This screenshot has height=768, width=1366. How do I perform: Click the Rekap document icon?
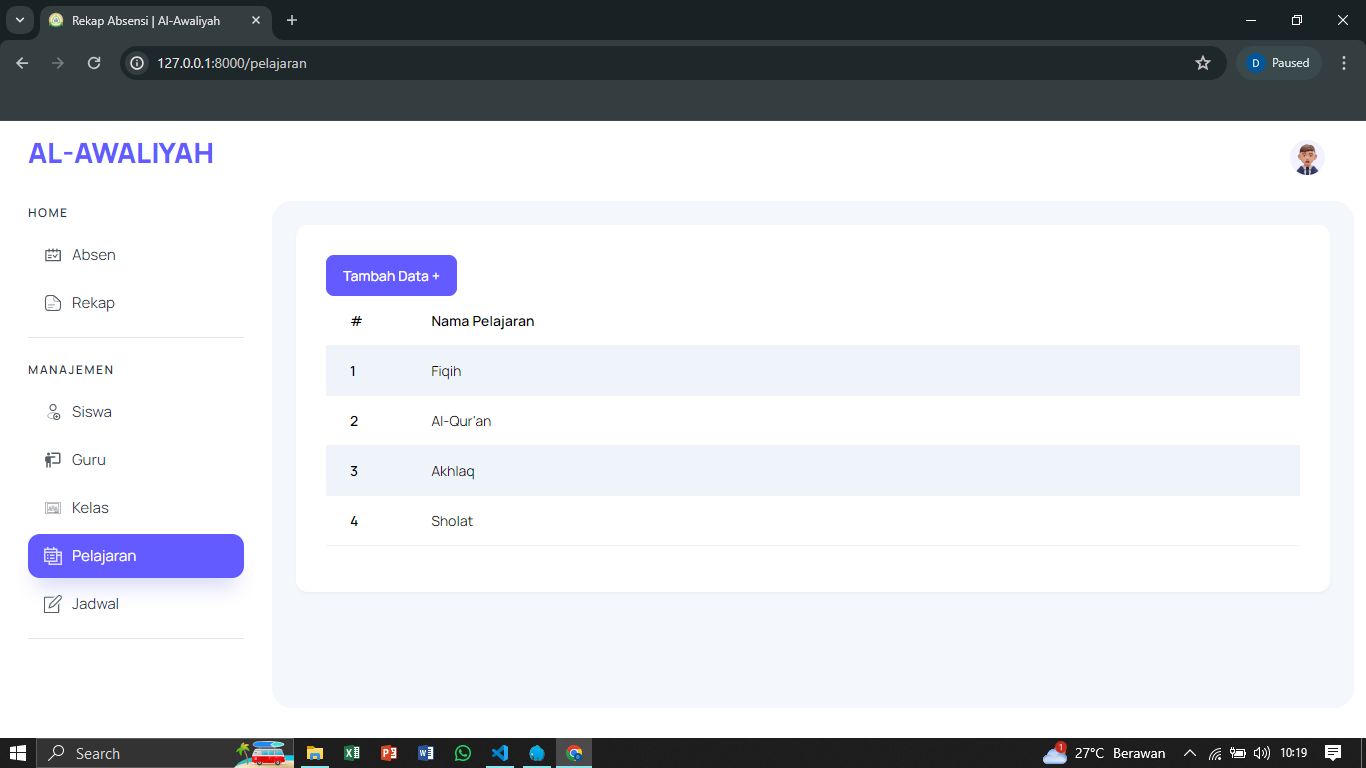(x=53, y=303)
